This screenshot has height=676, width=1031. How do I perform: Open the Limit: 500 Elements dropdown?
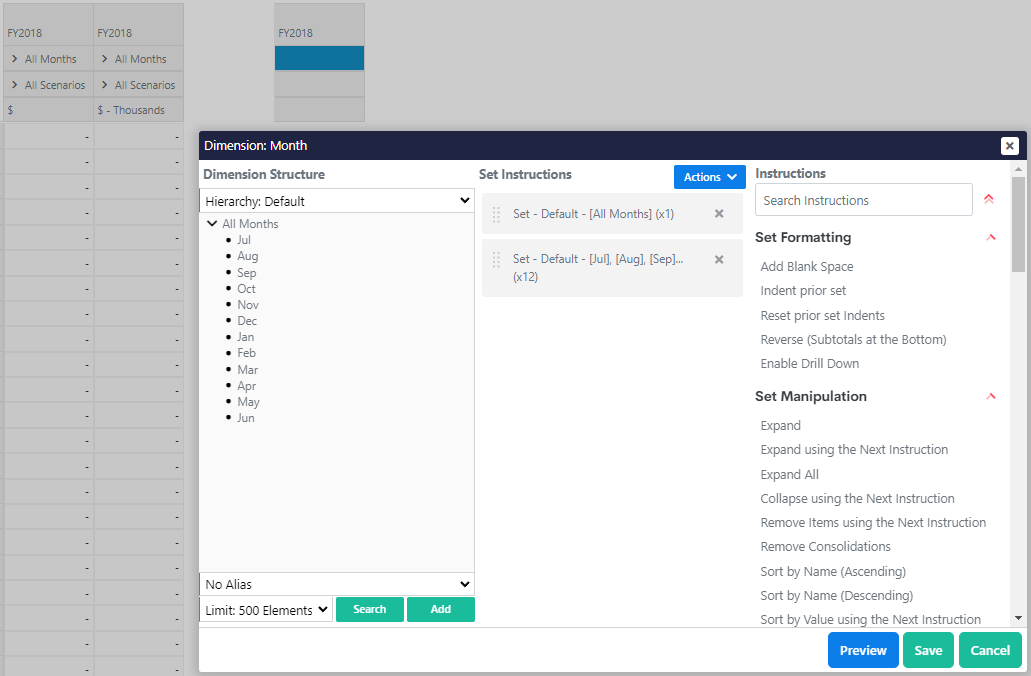click(x=266, y=610)
